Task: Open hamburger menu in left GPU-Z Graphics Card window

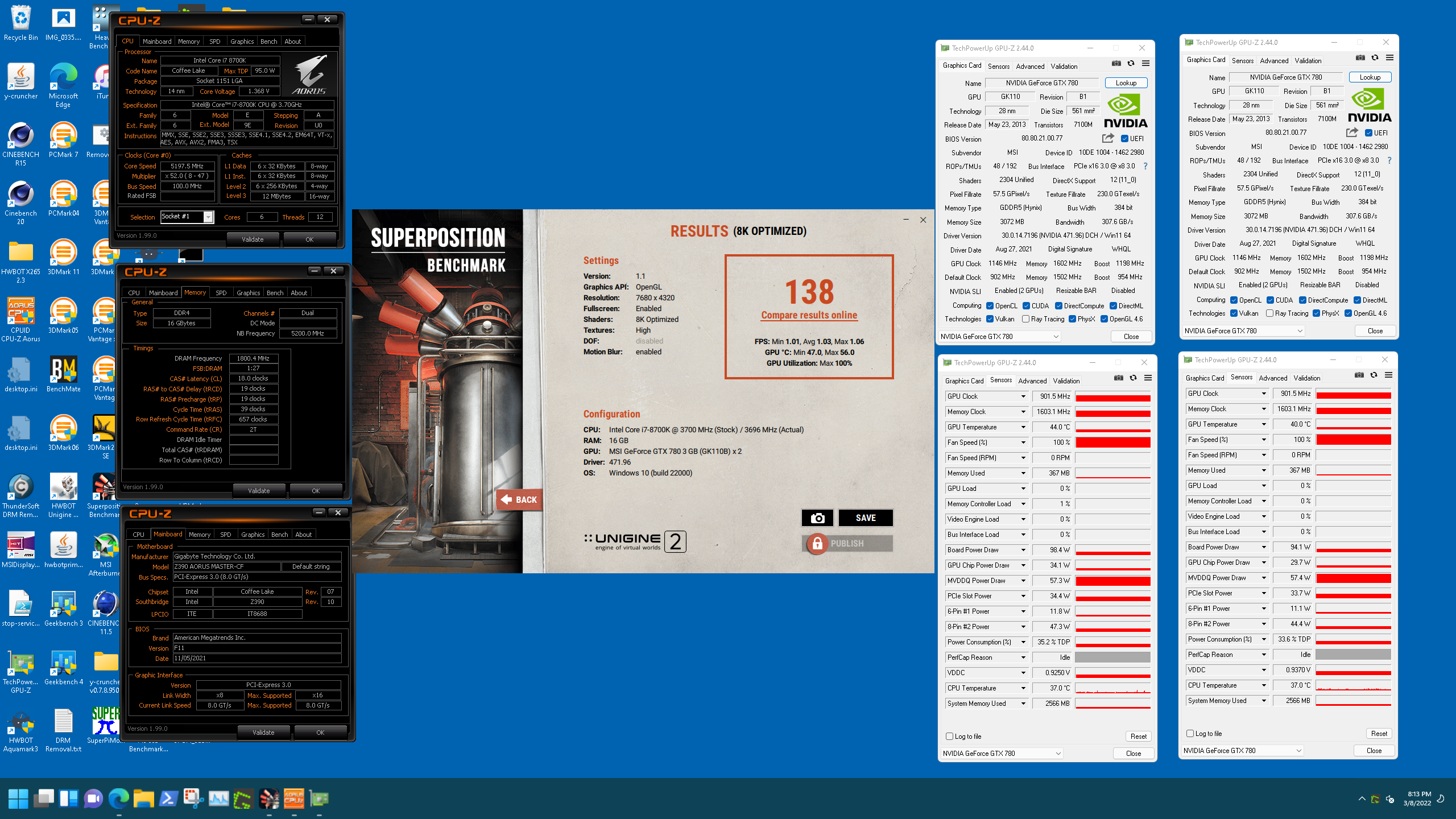Action: 1146,63
